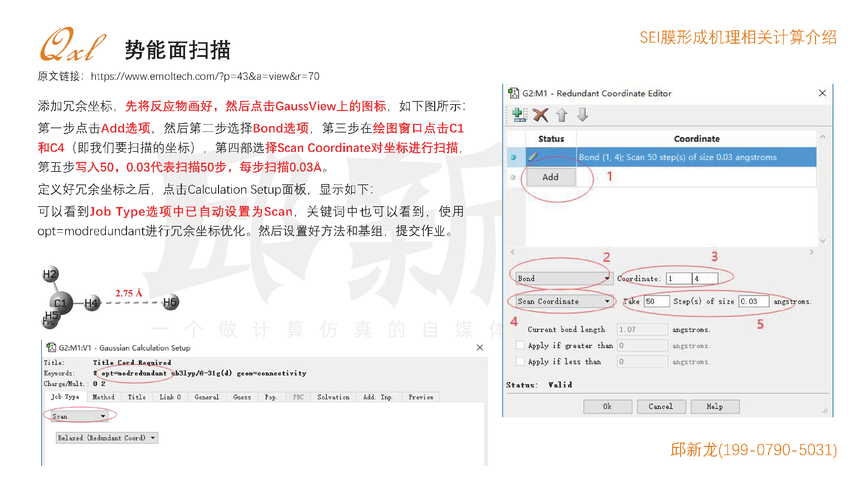Close the Redundant Coordinate Editor window

pyautogui.click(x=821, y=92)
